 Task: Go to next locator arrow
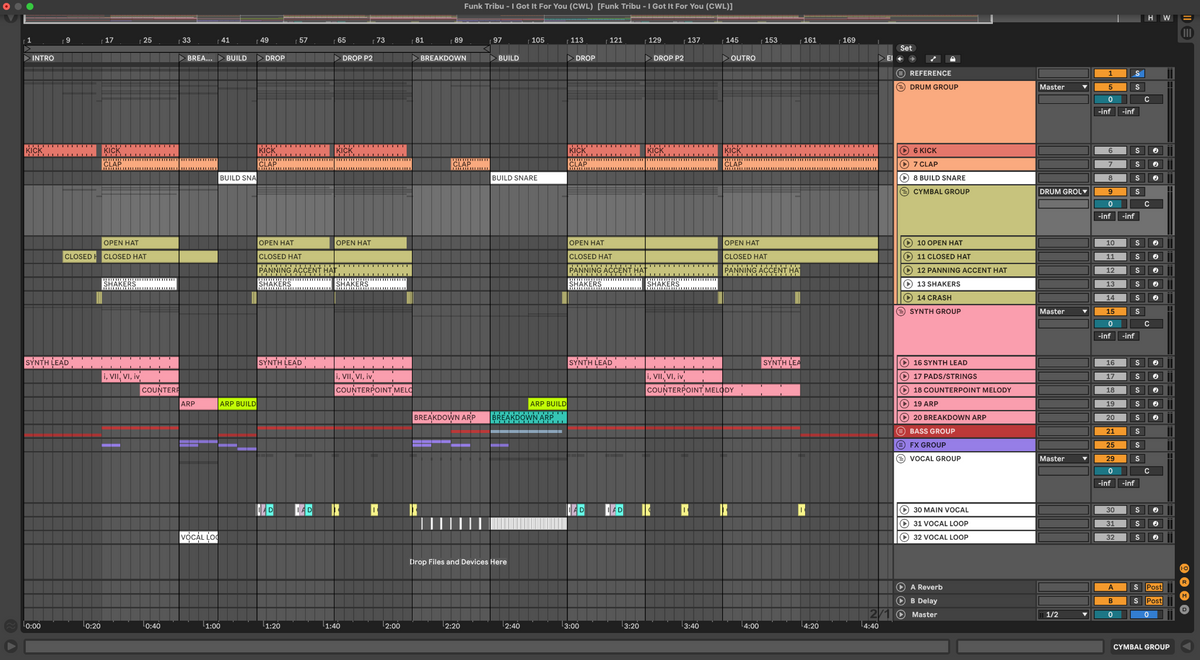click(x=911, y=59)
